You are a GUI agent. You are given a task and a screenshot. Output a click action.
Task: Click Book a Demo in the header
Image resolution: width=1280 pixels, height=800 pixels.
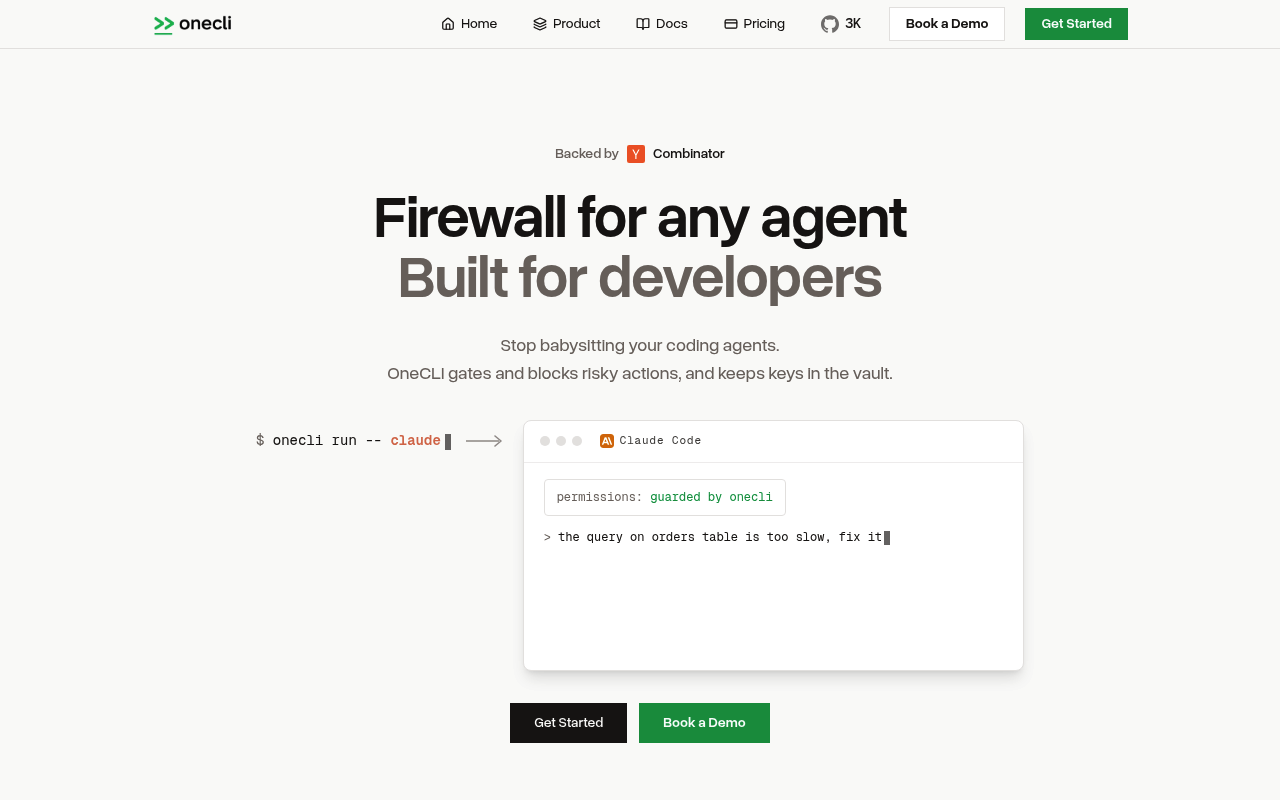point(947,24)
